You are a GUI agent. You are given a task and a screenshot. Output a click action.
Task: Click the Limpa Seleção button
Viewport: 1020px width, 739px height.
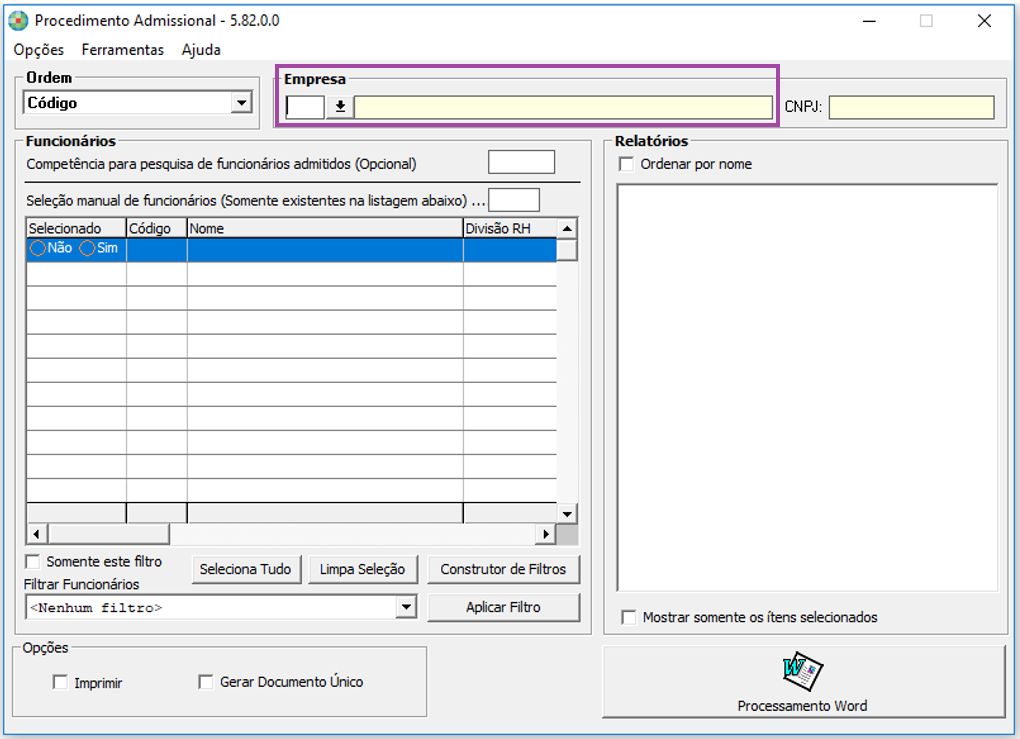point(362,569)
